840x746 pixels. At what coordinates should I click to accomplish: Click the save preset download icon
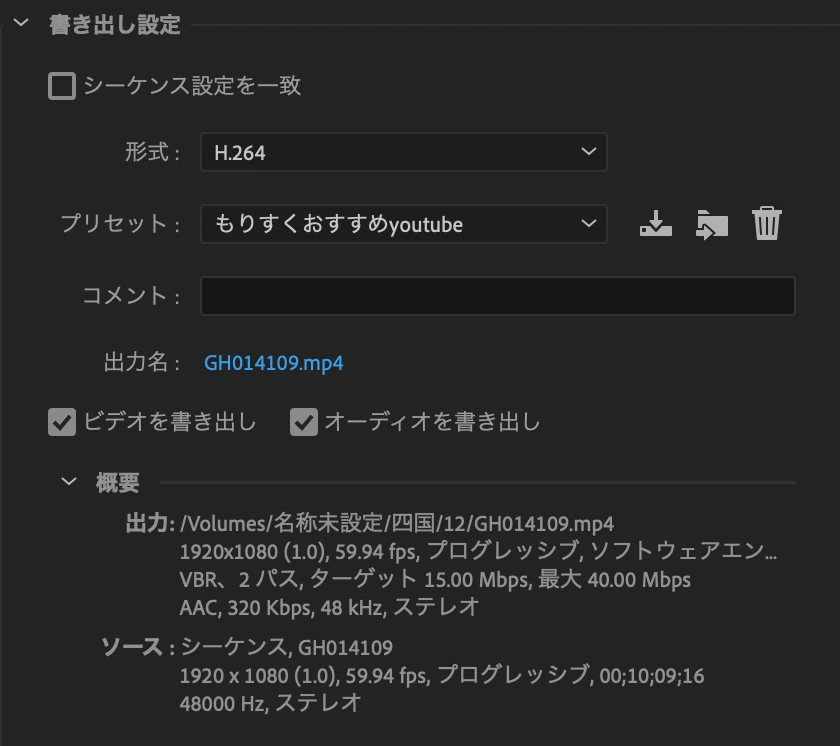656,224
